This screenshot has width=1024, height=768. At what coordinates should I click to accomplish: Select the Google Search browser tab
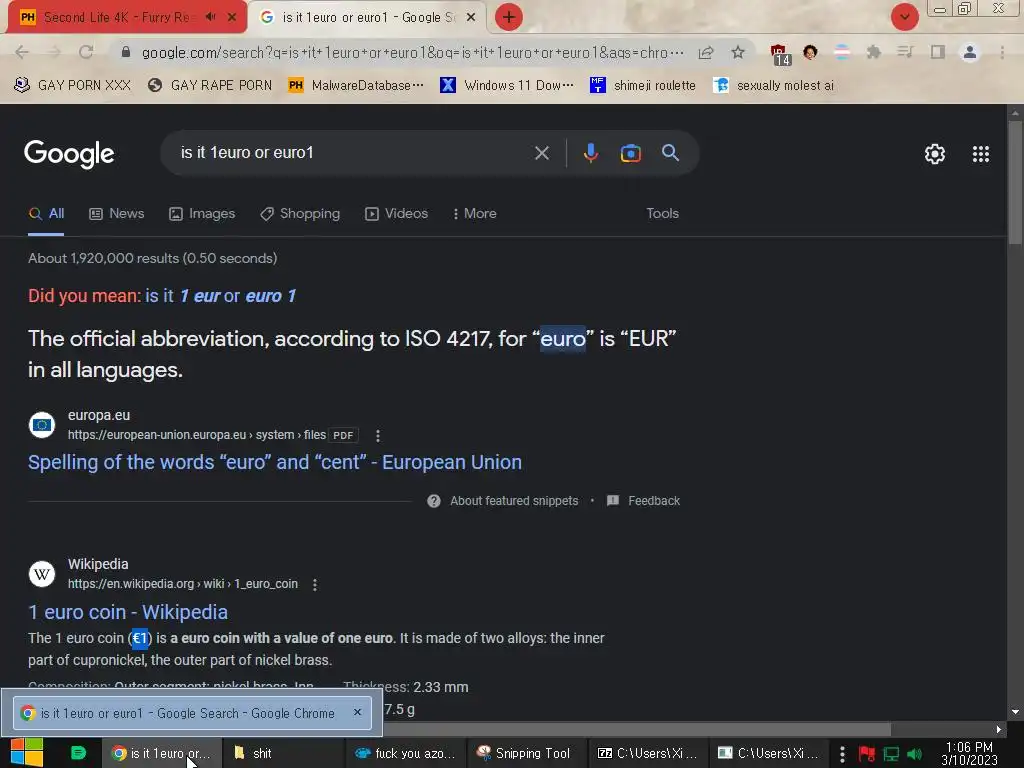[x=367, y=17]
